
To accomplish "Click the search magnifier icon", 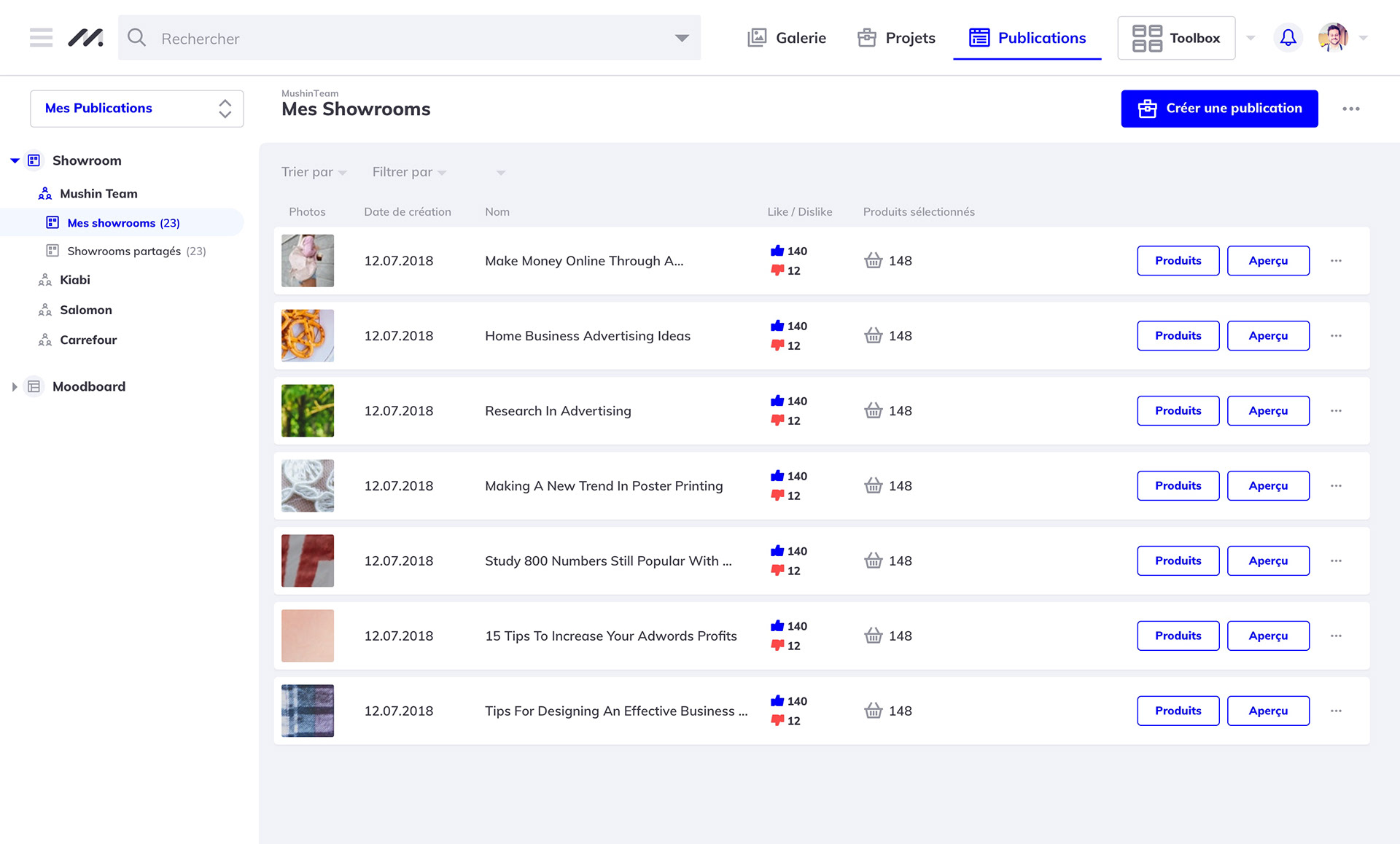I will pyautogui.click(x=136, y=37).
